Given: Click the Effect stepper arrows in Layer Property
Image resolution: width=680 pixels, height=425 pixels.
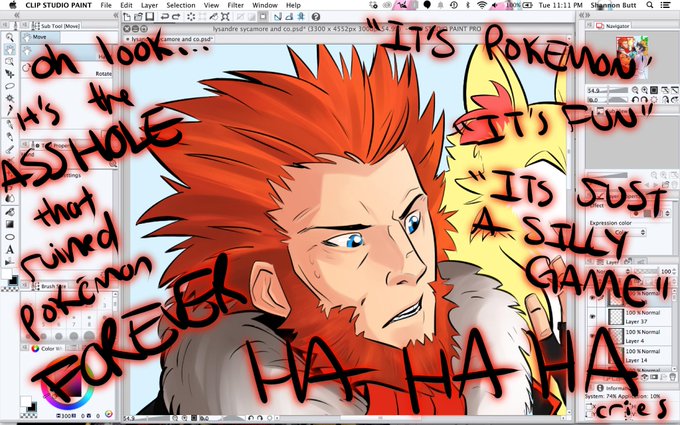Looking at the screenshot, I should point(667,213).
